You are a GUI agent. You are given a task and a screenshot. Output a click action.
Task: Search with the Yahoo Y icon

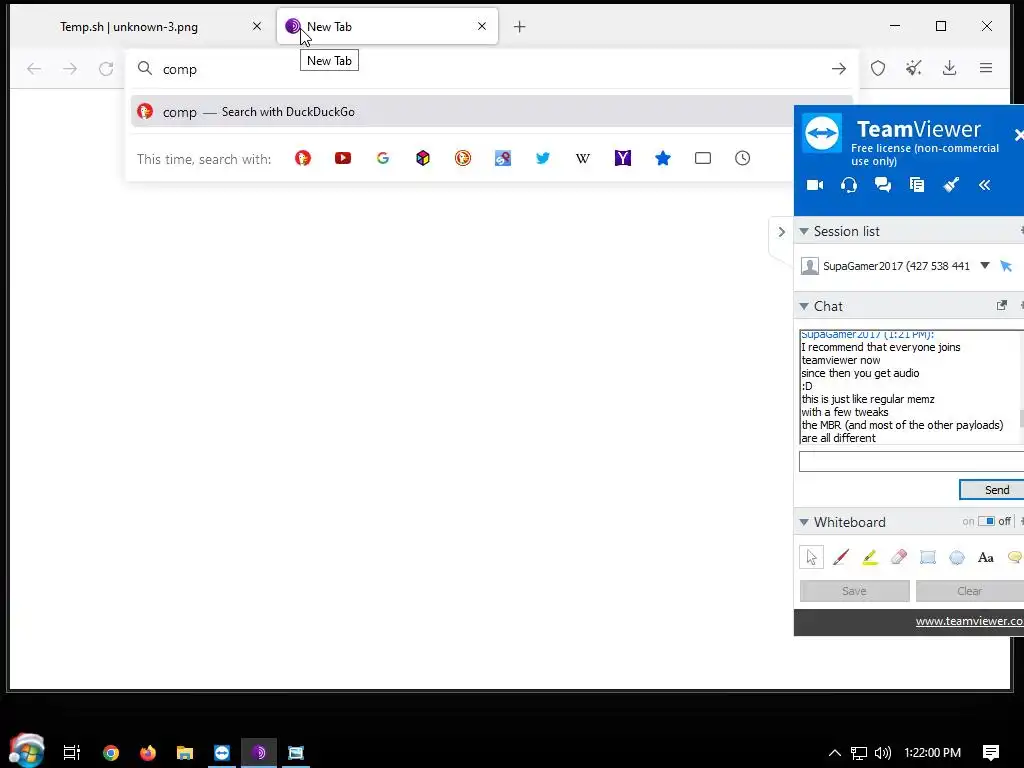click(622, 158)
